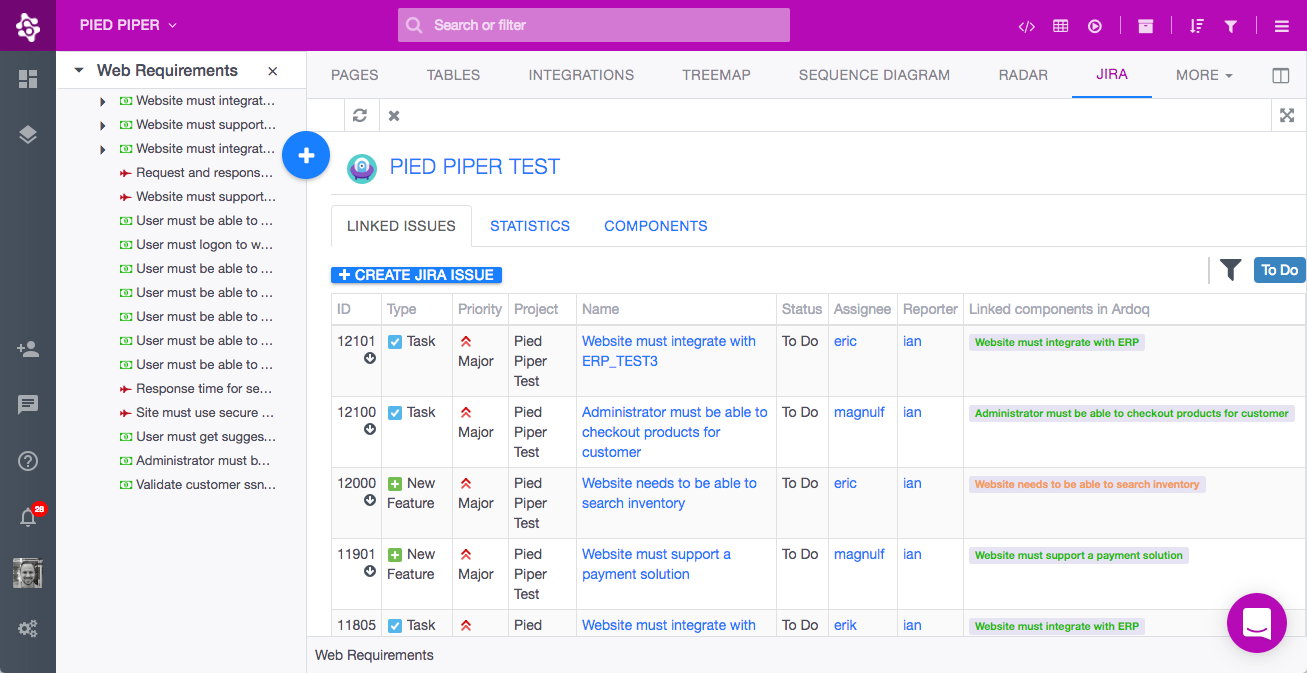Image resolution: width=1307 pixels, height=673 pixels.
Task: Click the archive box icon in top bar
Action: click(1146, 27)
